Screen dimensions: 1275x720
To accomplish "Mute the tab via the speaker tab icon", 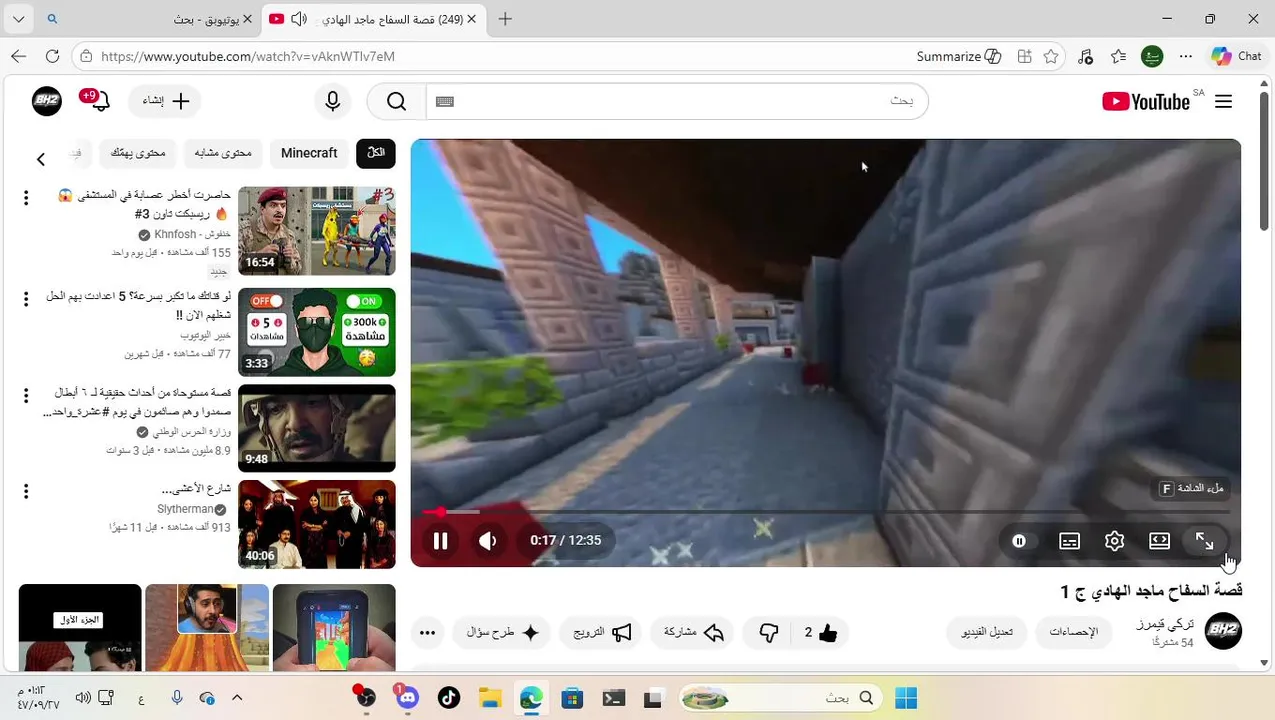I will 298,19.
